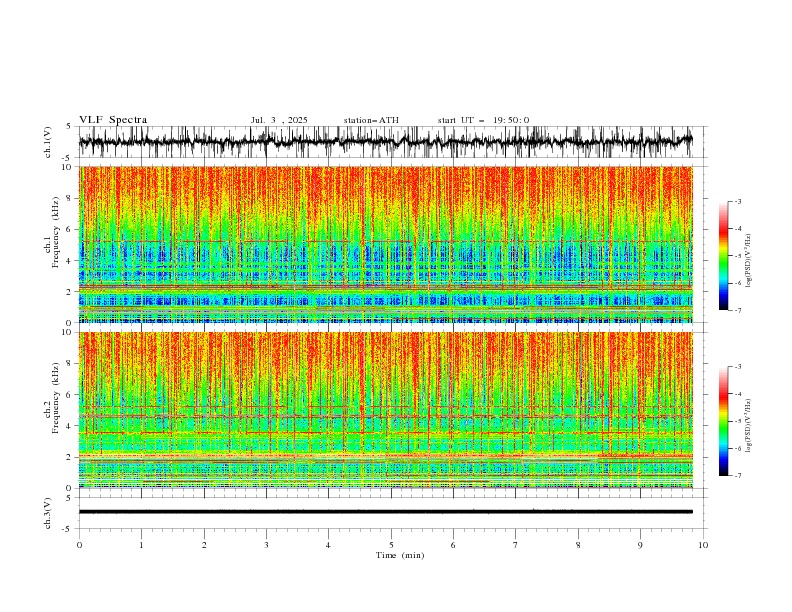Click the "-3" tick on ch.1 color scale

(737, 201)
